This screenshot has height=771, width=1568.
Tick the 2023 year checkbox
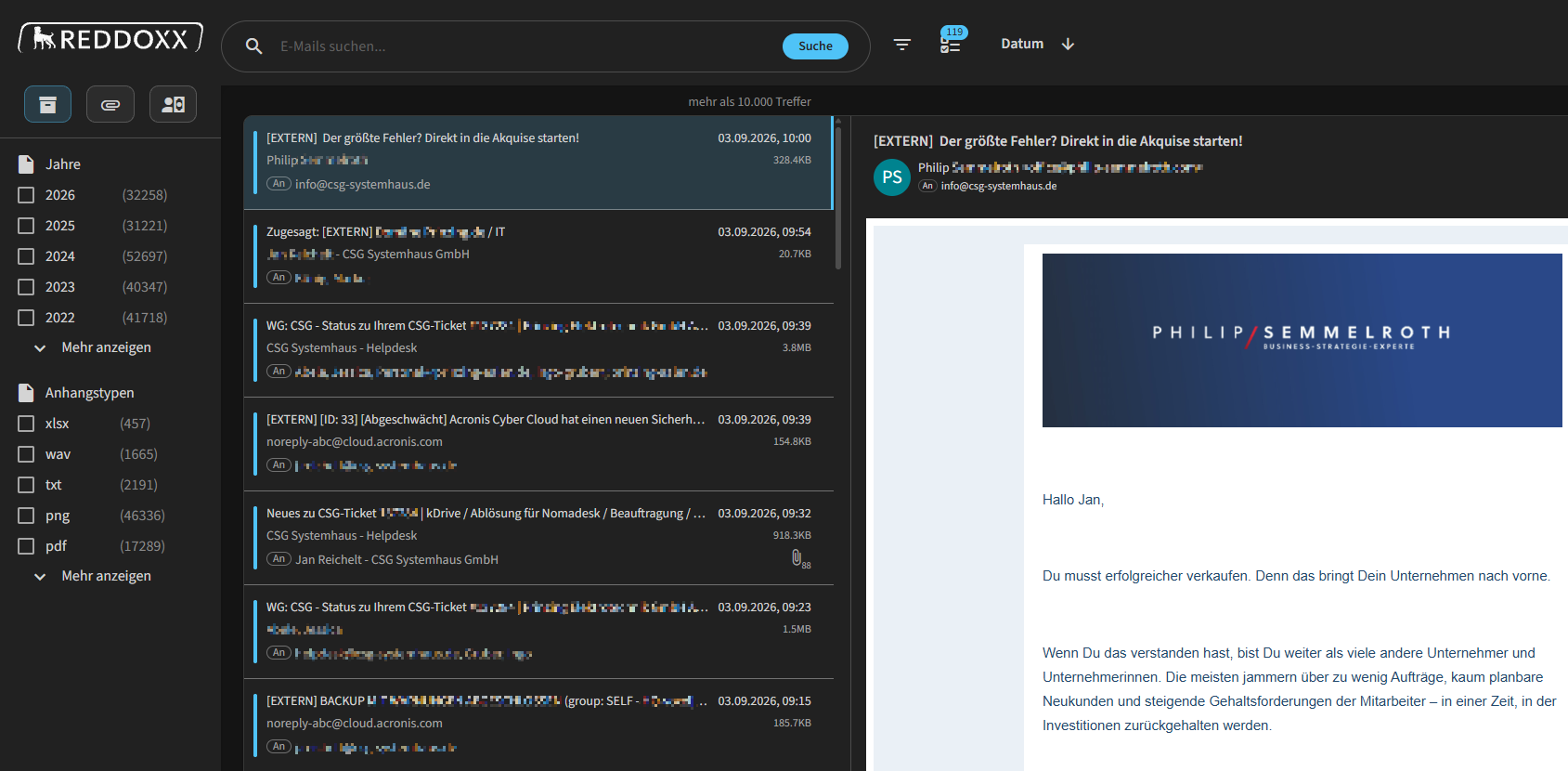26,287
